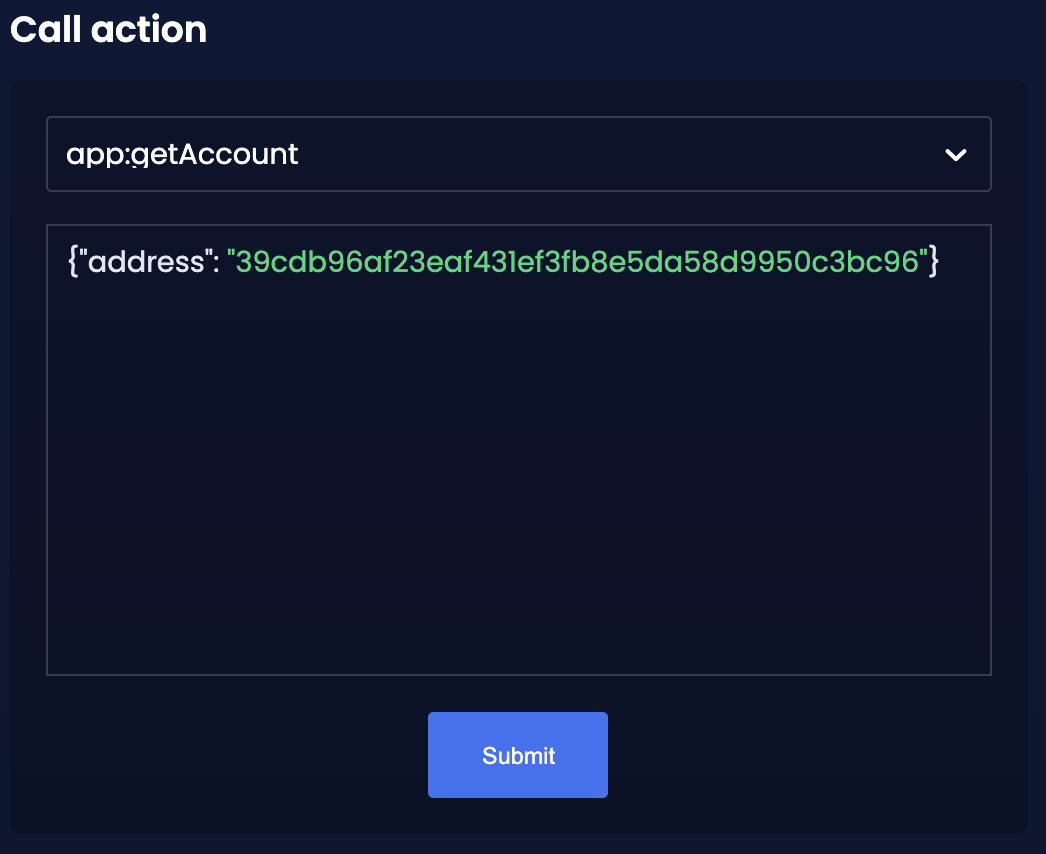Click the dropdown chevron arrow icon
Viewport: 1046px width, 854px height.
[956, 155]
